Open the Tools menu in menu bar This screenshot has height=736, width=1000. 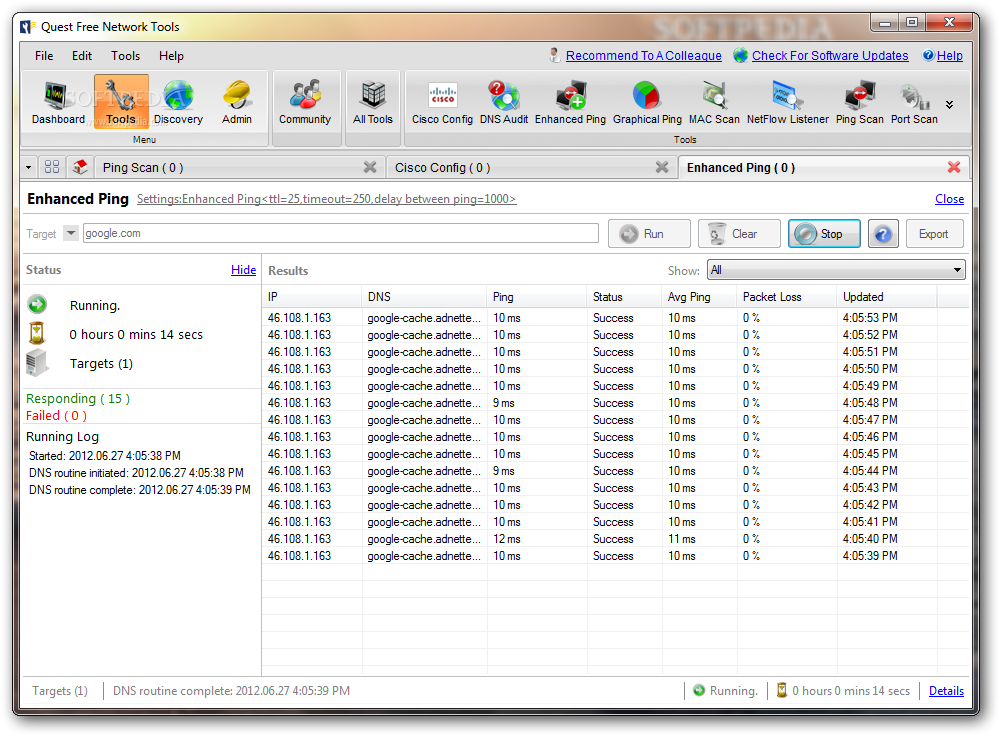[x=126, y=56]
